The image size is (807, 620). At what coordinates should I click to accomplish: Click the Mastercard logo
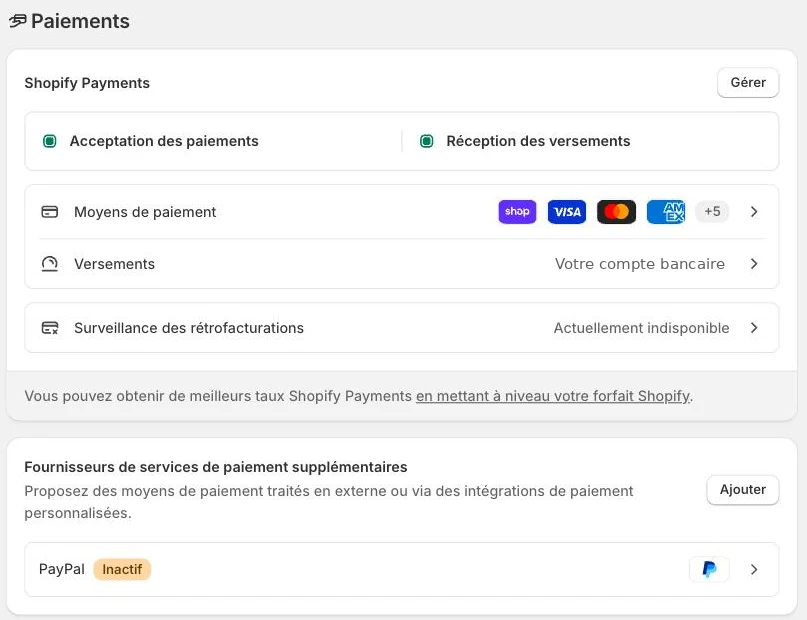pyautogui.click(x=616, y=211)
